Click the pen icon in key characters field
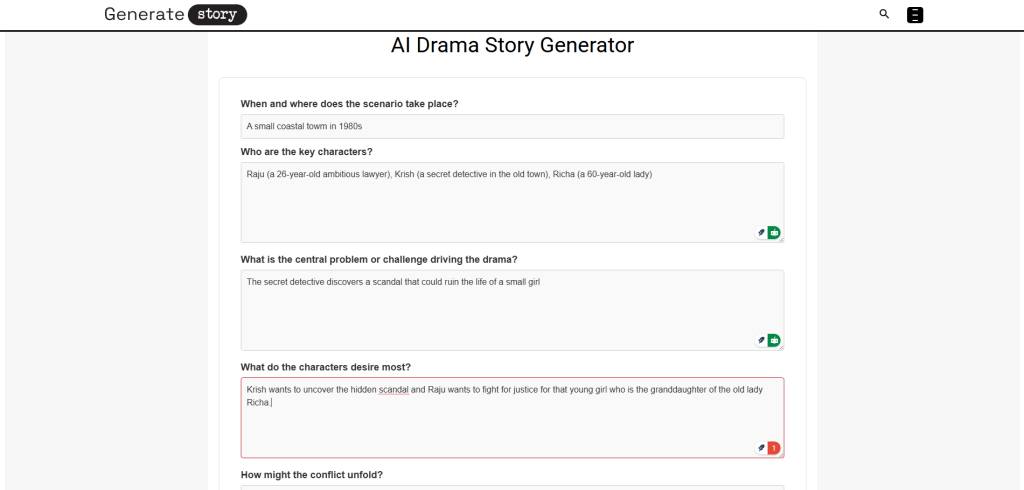 tap(761, 232)
